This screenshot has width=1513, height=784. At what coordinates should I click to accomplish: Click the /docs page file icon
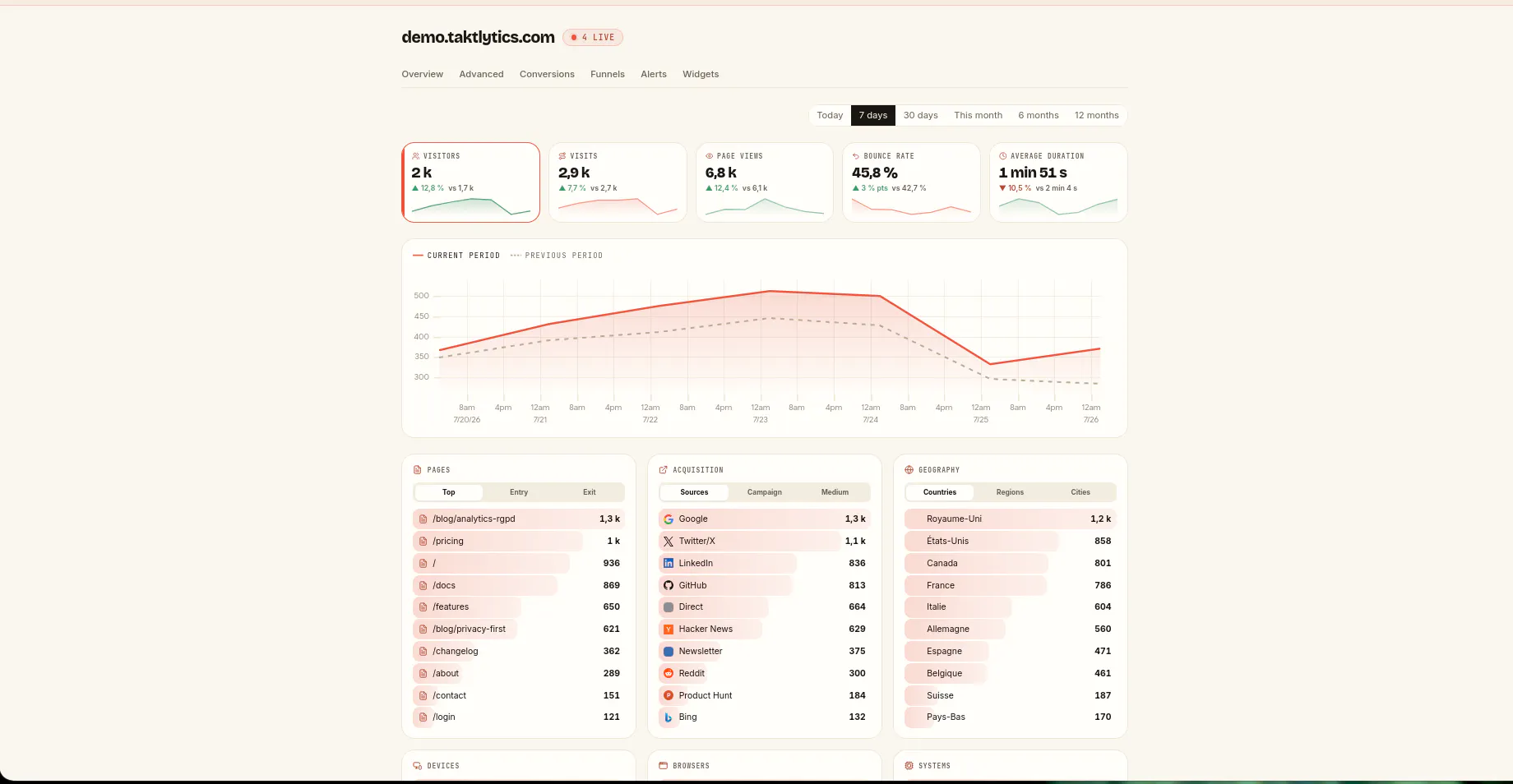423,586
